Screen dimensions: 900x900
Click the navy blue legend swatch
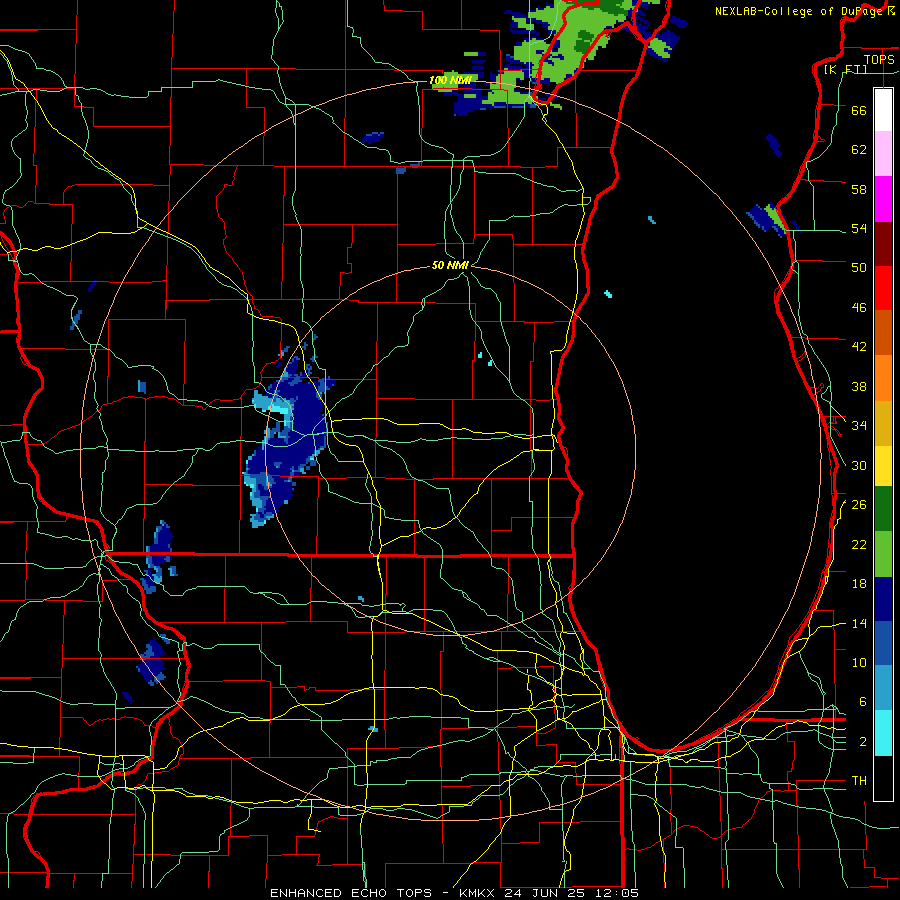click(883, 599)
